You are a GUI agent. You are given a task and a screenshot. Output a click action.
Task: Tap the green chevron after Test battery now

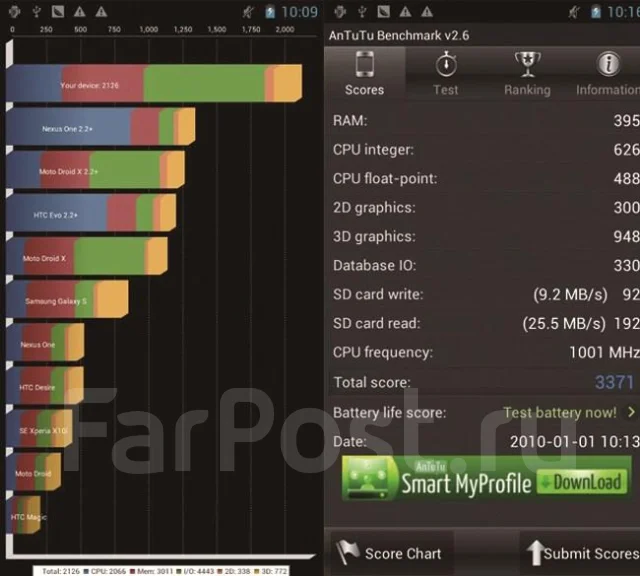pyautogui.click(x=631, y=412)
